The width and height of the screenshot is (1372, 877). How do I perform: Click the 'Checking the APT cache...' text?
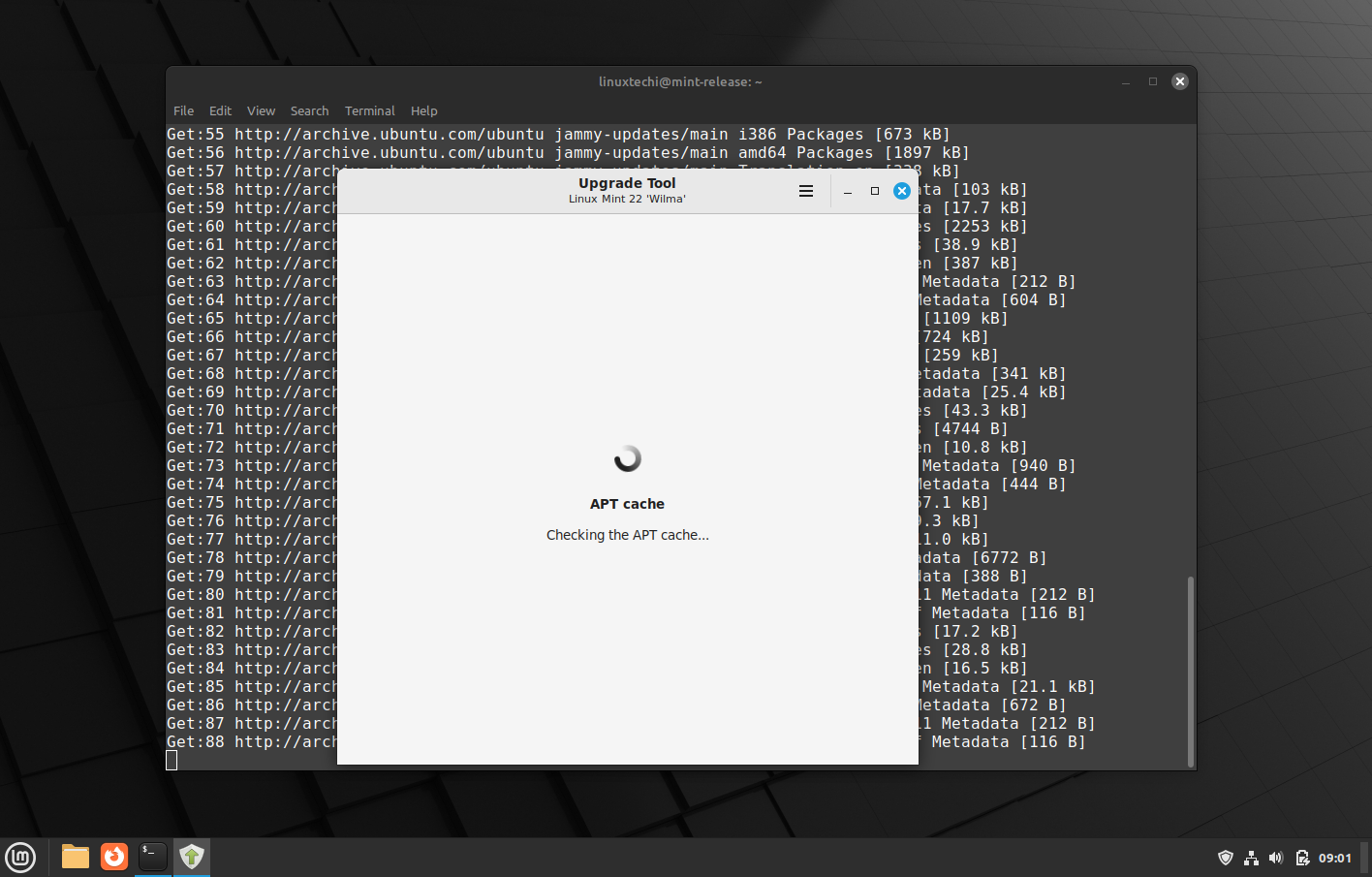(x=627, y=535)
